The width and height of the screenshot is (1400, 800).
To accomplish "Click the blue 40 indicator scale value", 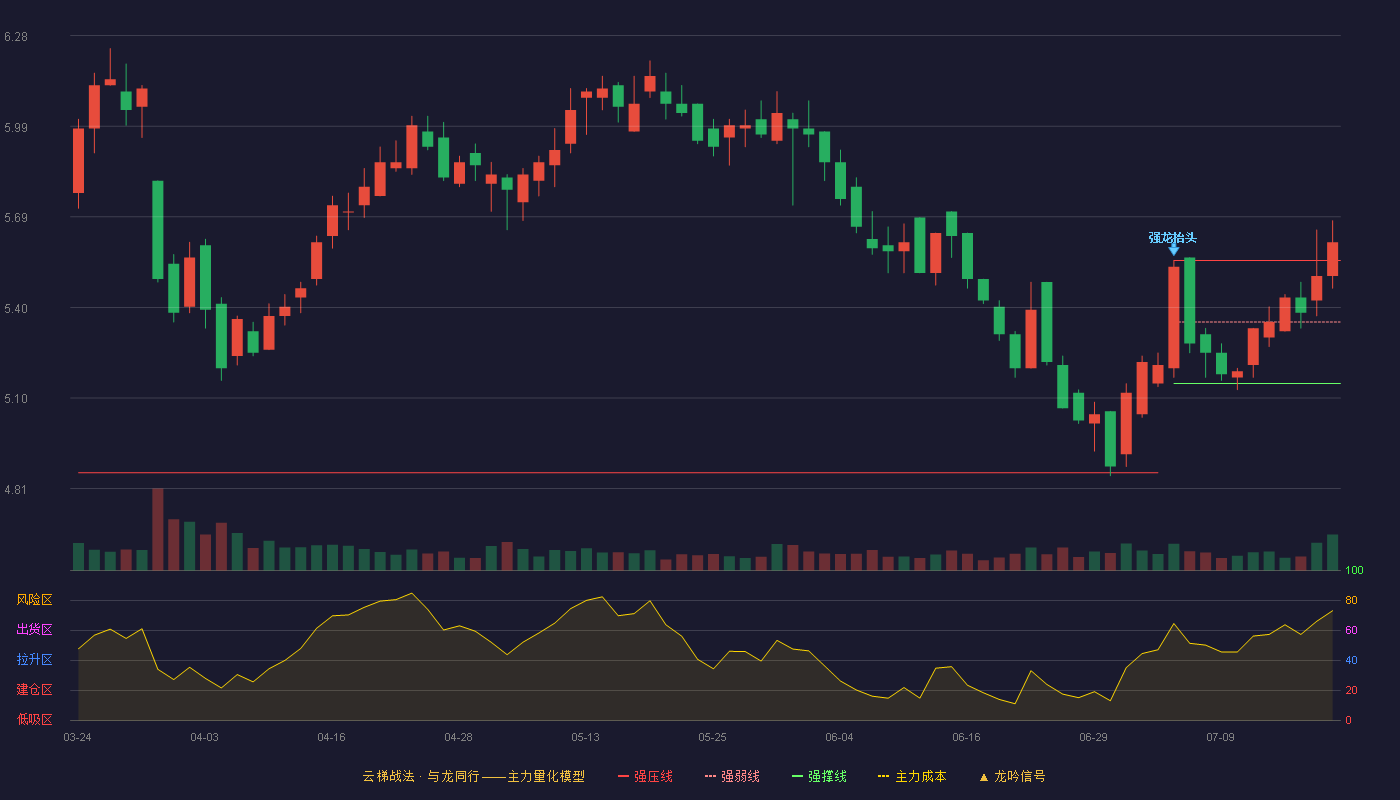I will (1351, 660).
